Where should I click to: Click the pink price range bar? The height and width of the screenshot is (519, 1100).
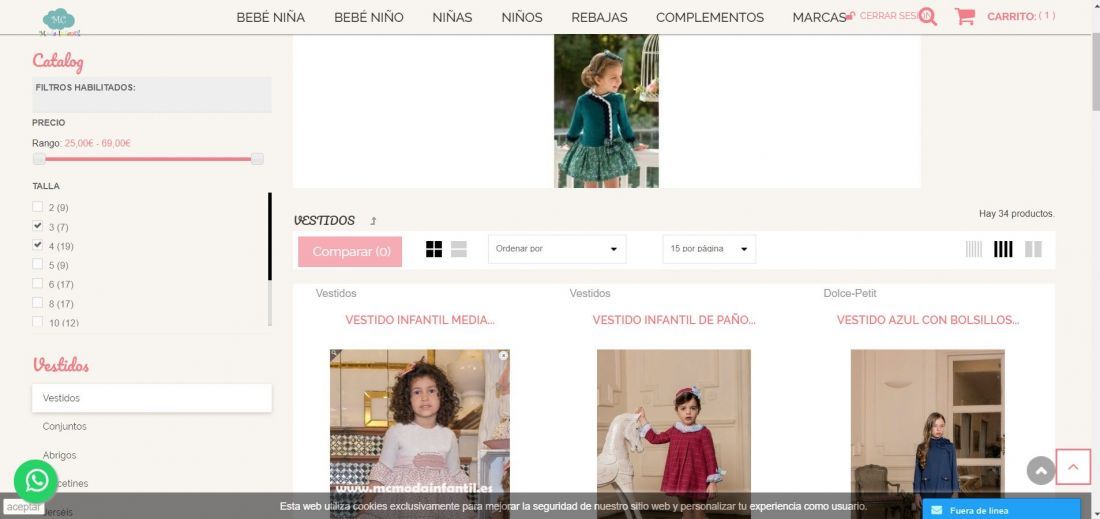(x=148, y=159)
